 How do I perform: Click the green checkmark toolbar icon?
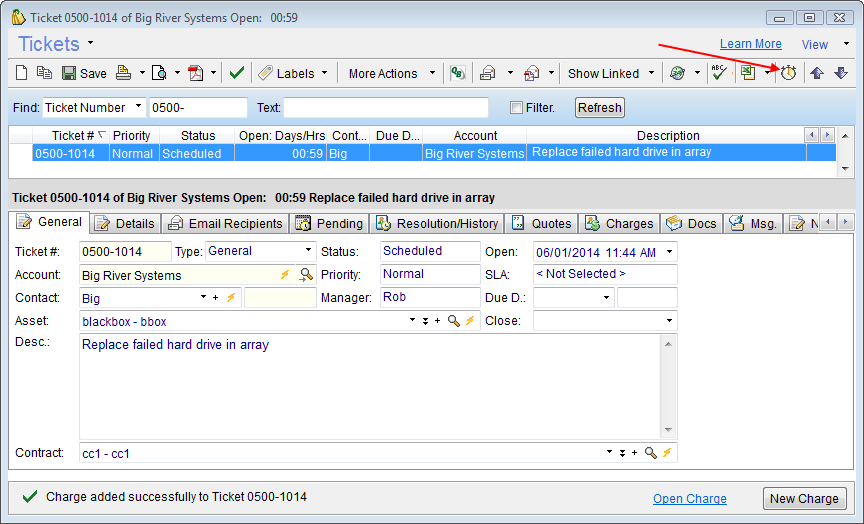236,73
